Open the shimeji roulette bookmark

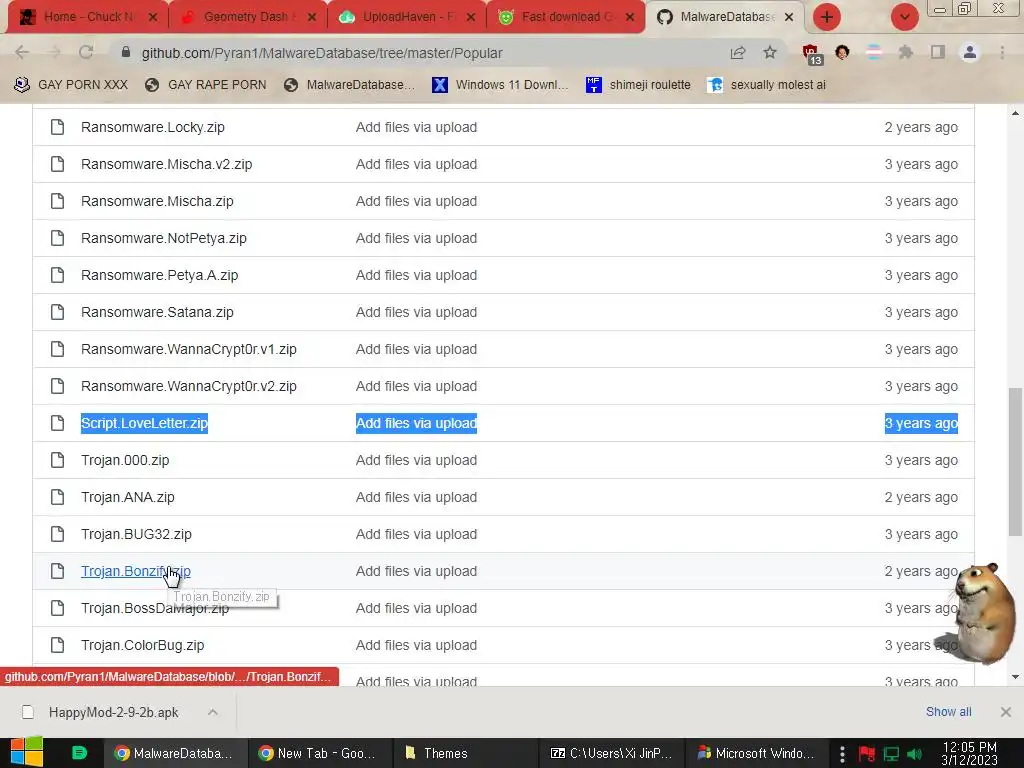click(x=638, y=85)
